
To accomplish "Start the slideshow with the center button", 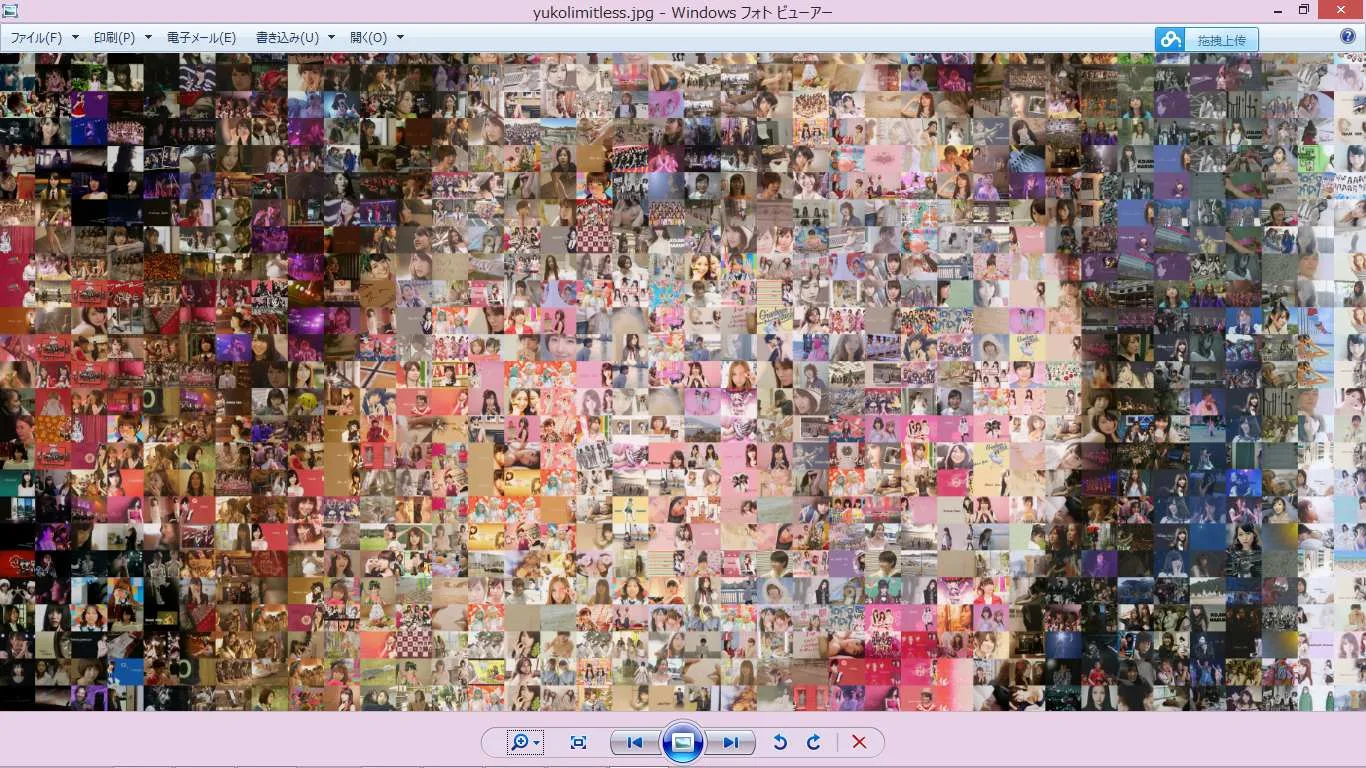I will pyautogui.click(x=683, y=742).
